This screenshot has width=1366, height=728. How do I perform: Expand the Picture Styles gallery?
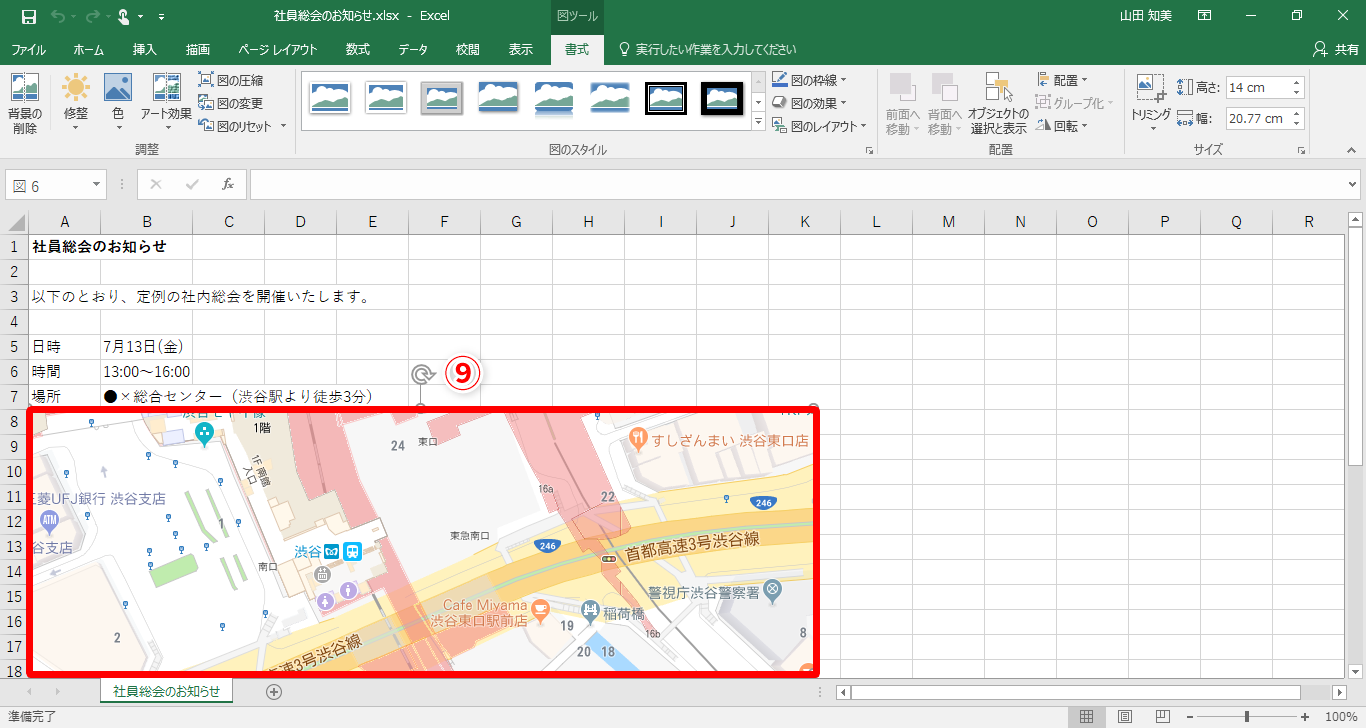click(x=757, y=121)
